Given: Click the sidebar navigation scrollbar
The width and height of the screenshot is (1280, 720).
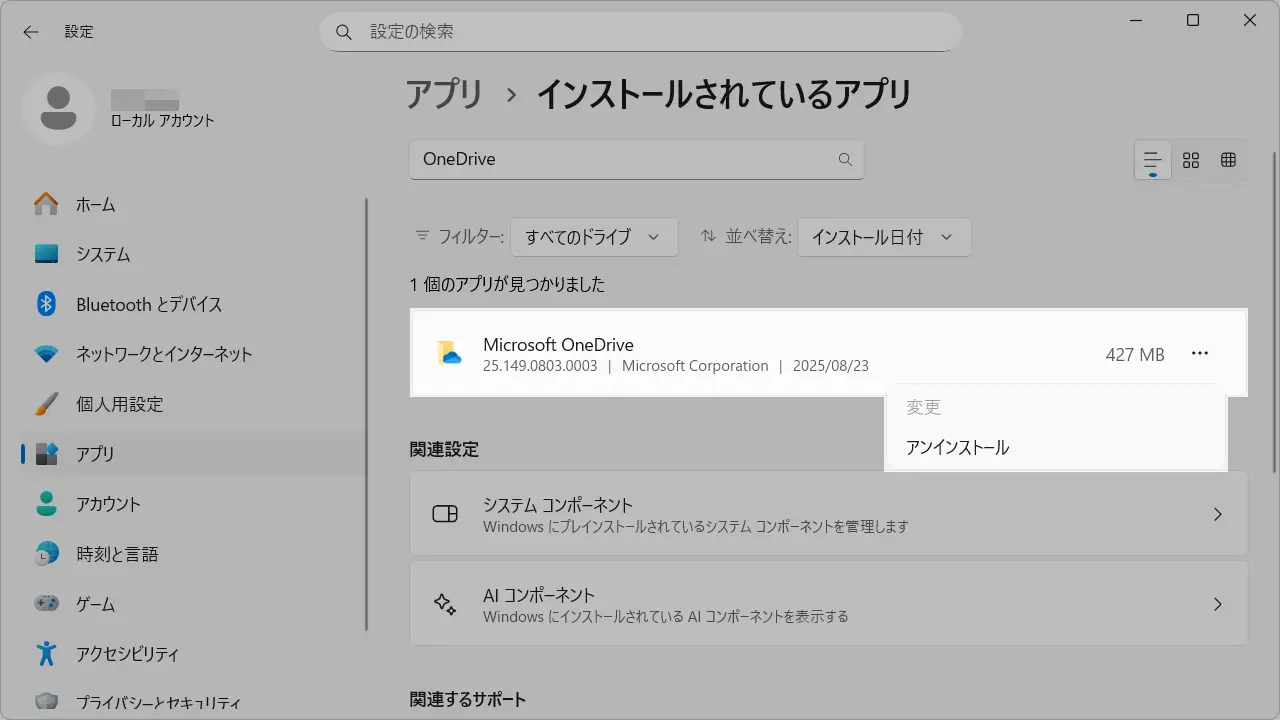Looking at the screenshot, I should pyautogui.click(x=367, y=413).
